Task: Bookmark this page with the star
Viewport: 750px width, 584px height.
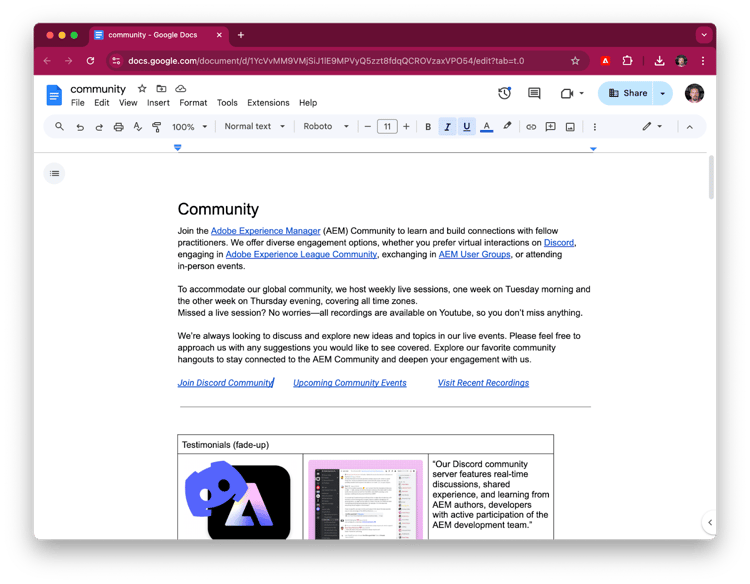Action: (x=575, y=61)
